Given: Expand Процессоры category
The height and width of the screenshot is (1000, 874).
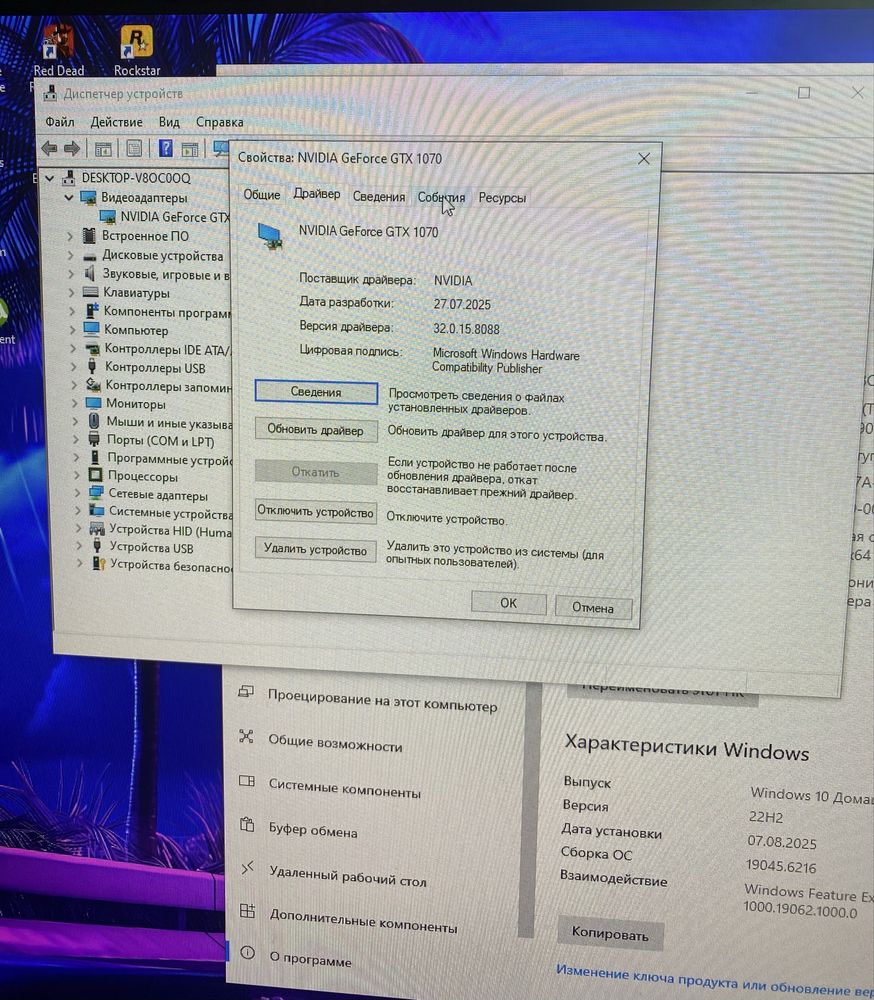Looking at the screenshot, I should [77, 475].
